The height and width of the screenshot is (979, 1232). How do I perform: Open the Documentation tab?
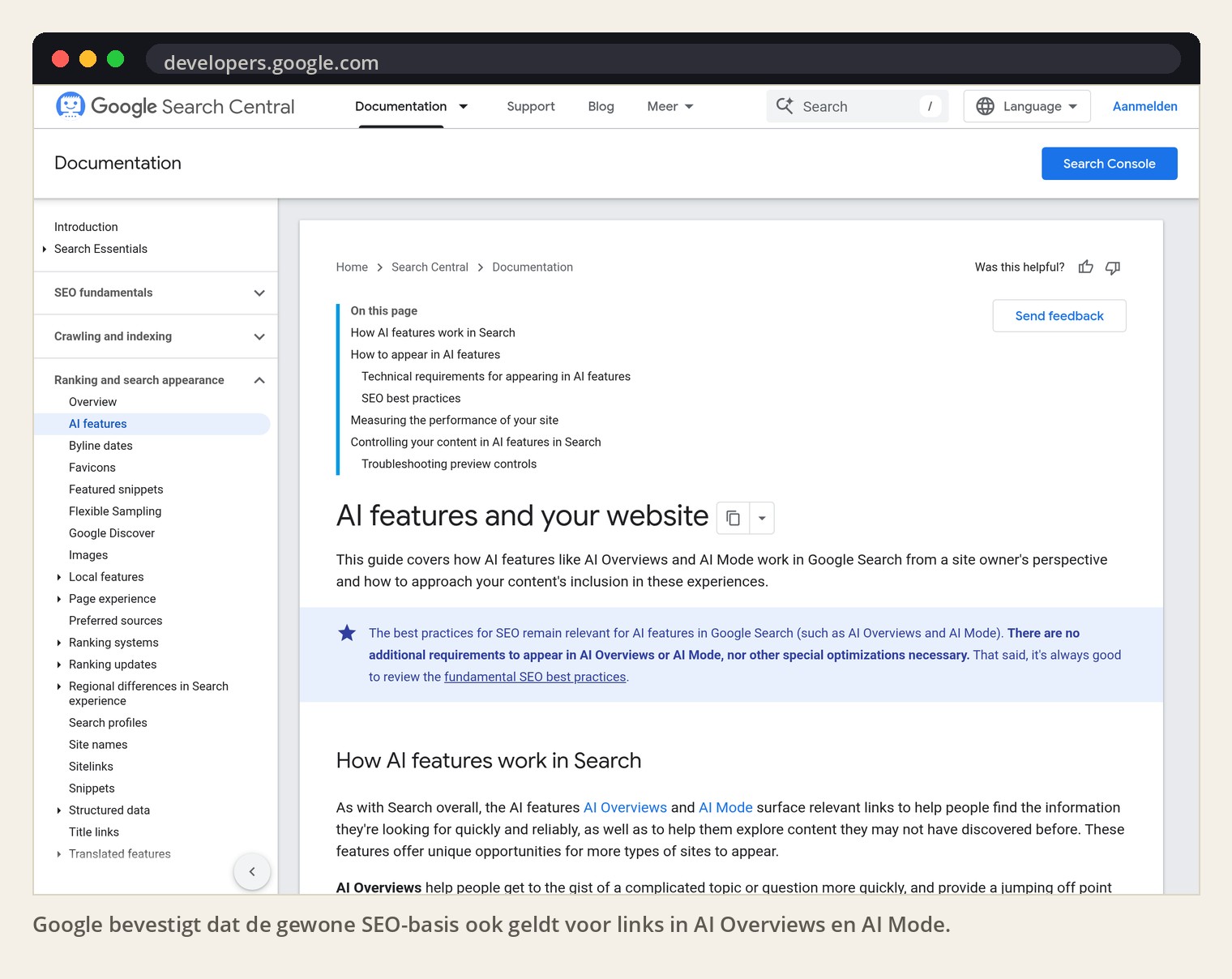coord(400,106)
